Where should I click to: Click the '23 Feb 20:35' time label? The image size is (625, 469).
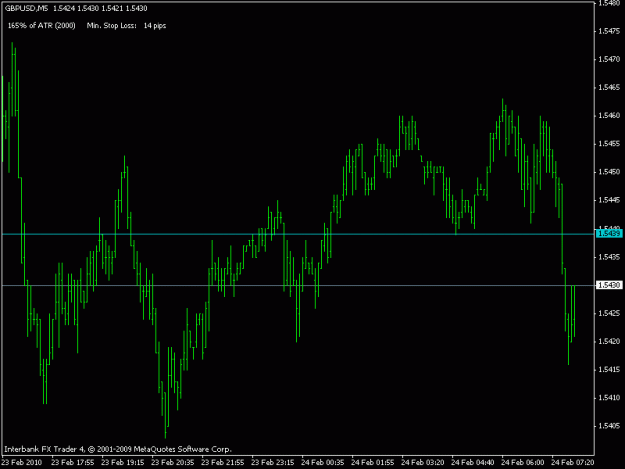pos(173,462)
